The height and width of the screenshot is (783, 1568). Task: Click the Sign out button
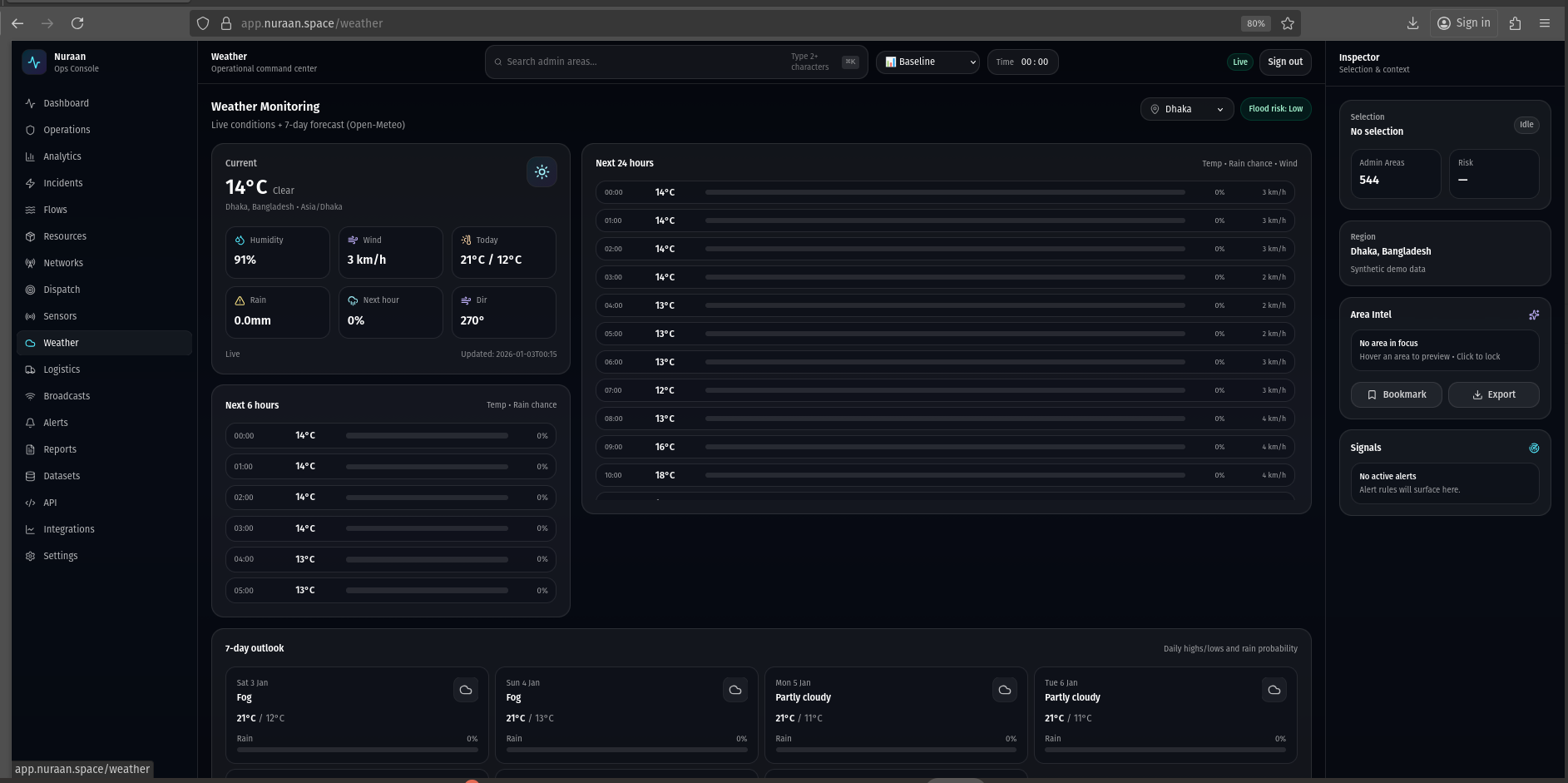point(1284,62)
